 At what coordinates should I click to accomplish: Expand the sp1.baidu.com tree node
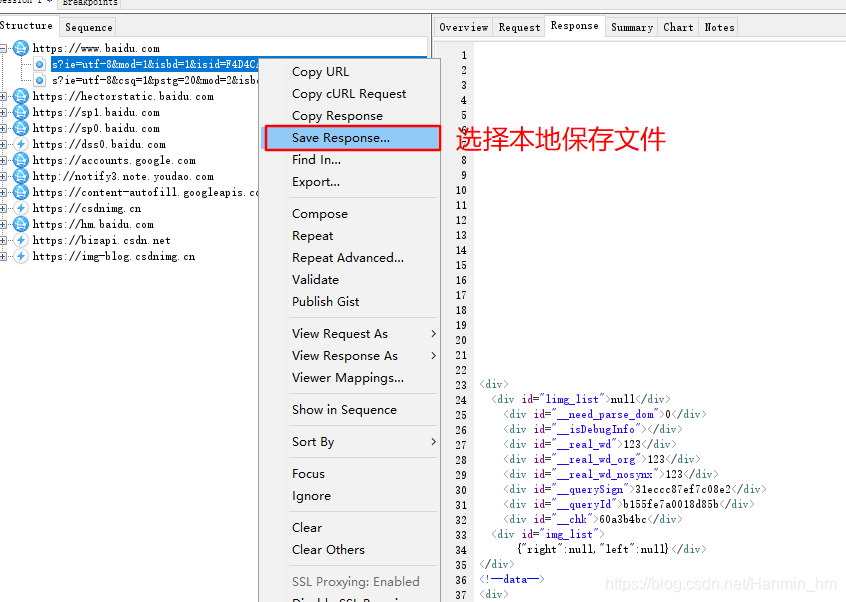pyautogui.click(x=3, y=113)
